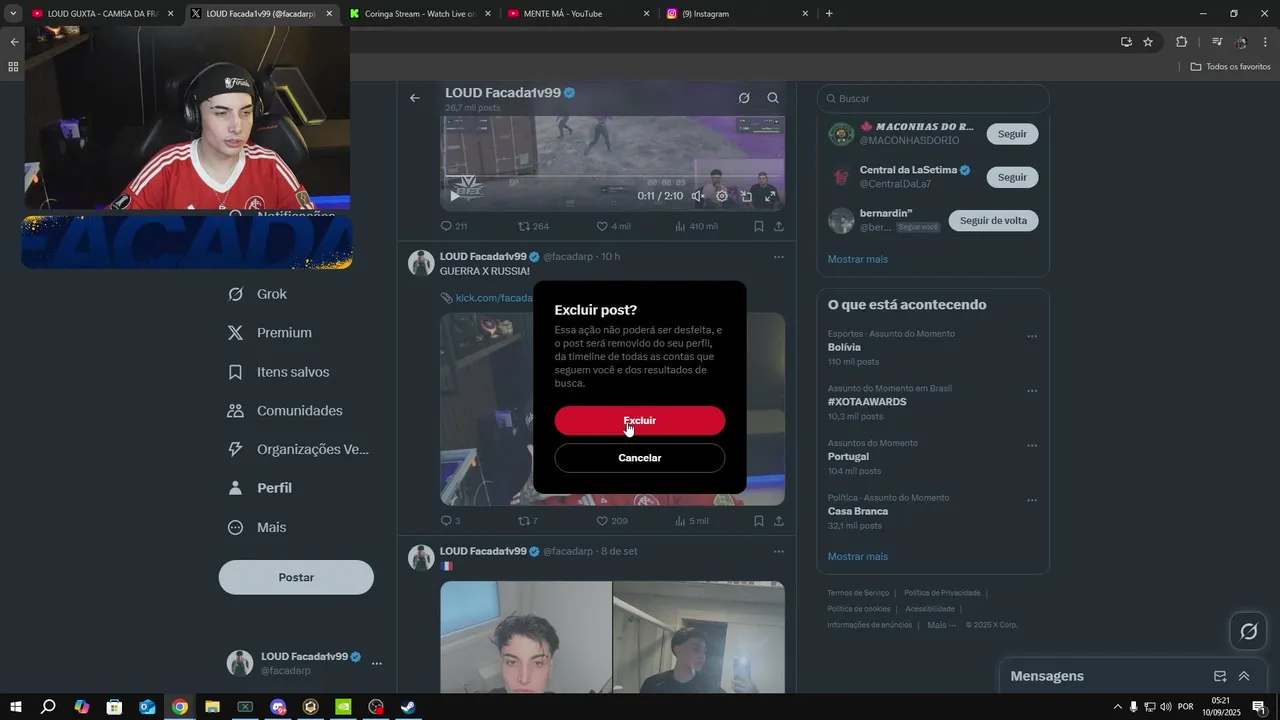Enter fullscreen on the video
1280x720 pixels.
(770, 196)
